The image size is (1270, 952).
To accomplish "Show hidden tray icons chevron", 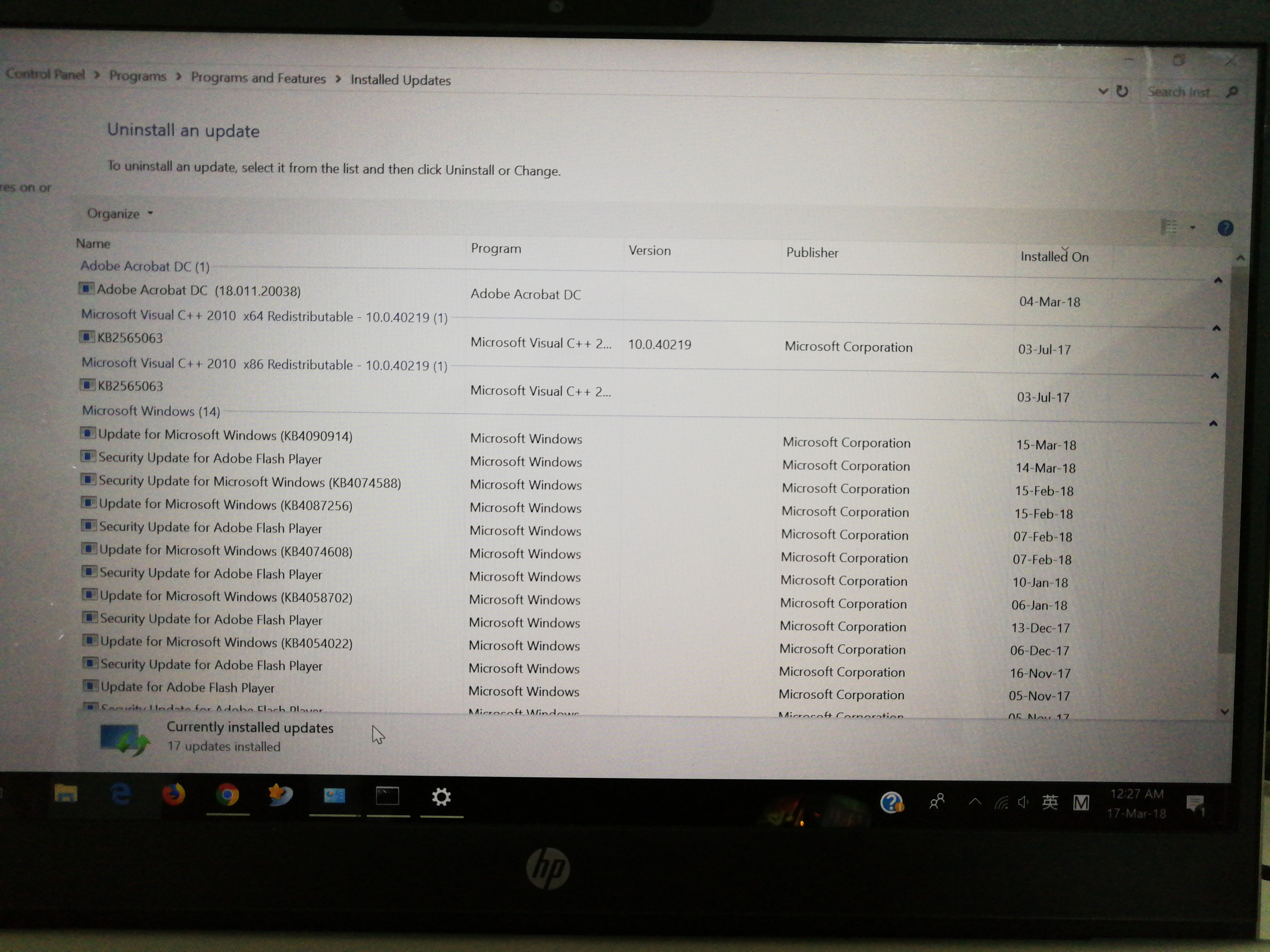I will coord(974,802).
